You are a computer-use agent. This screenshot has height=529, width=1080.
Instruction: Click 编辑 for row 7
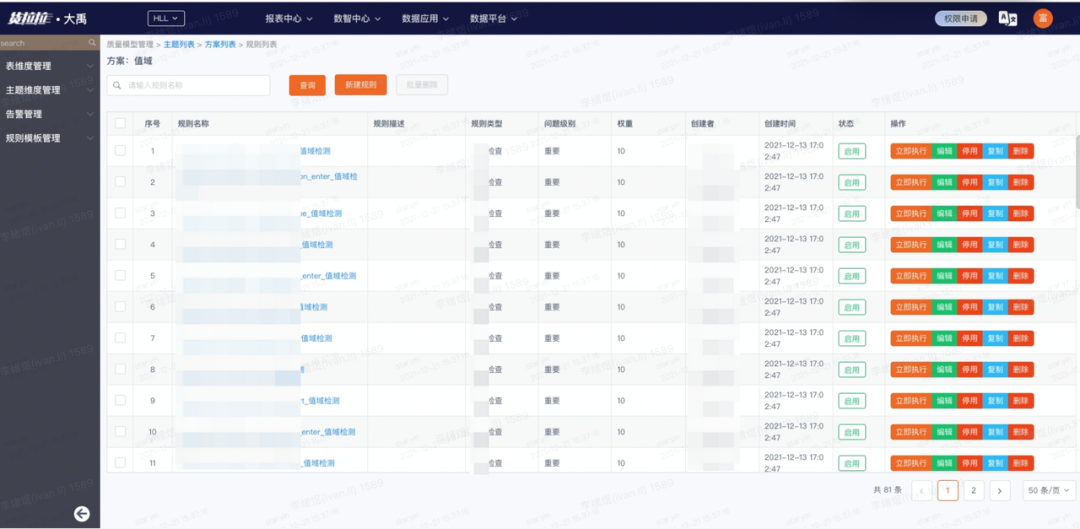(944, 338)
